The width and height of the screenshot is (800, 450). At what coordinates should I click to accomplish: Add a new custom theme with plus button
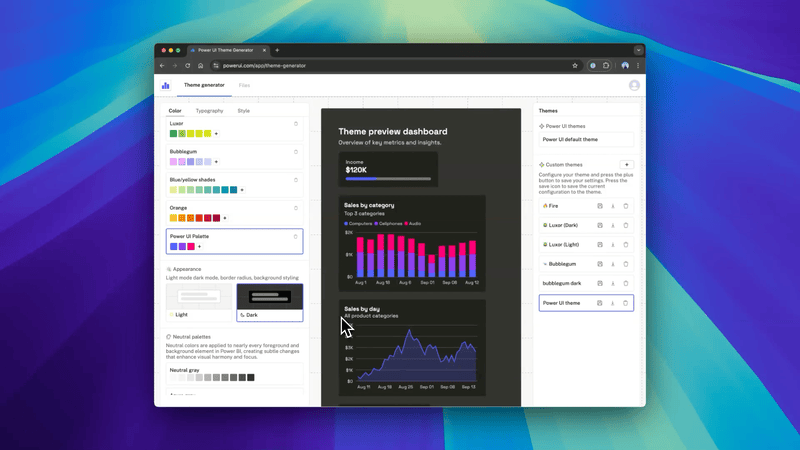click(x=627, y=165)
